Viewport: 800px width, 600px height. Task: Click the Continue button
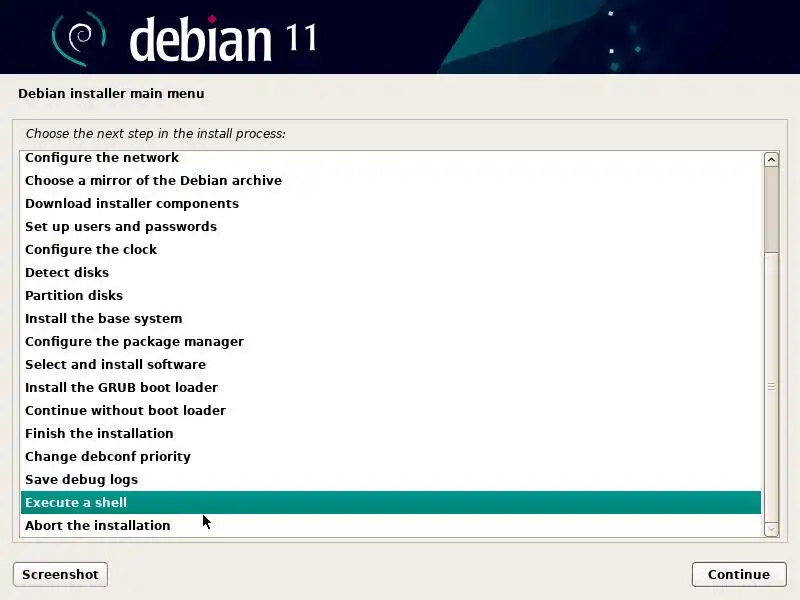point(739,574)
